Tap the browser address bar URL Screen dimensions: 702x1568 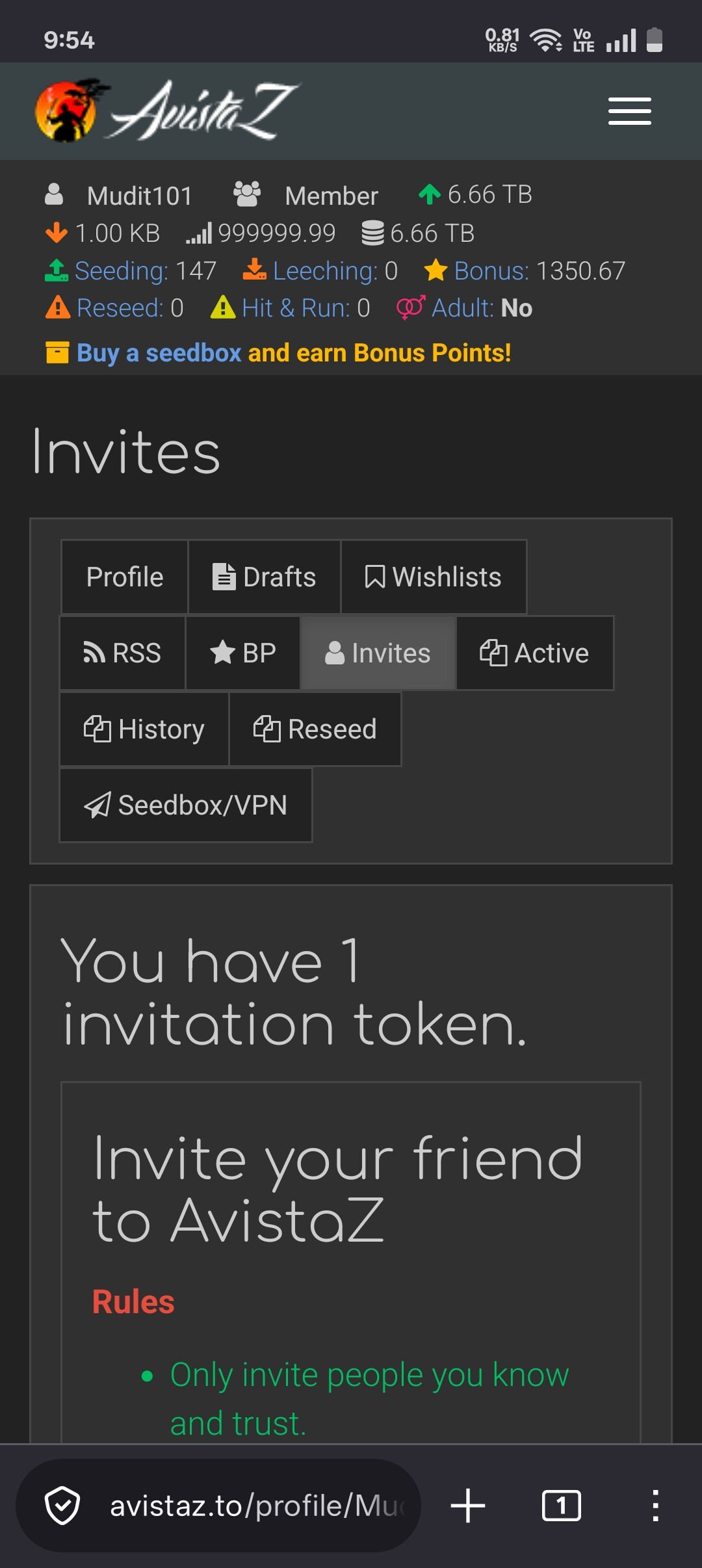coord(257,1506)
